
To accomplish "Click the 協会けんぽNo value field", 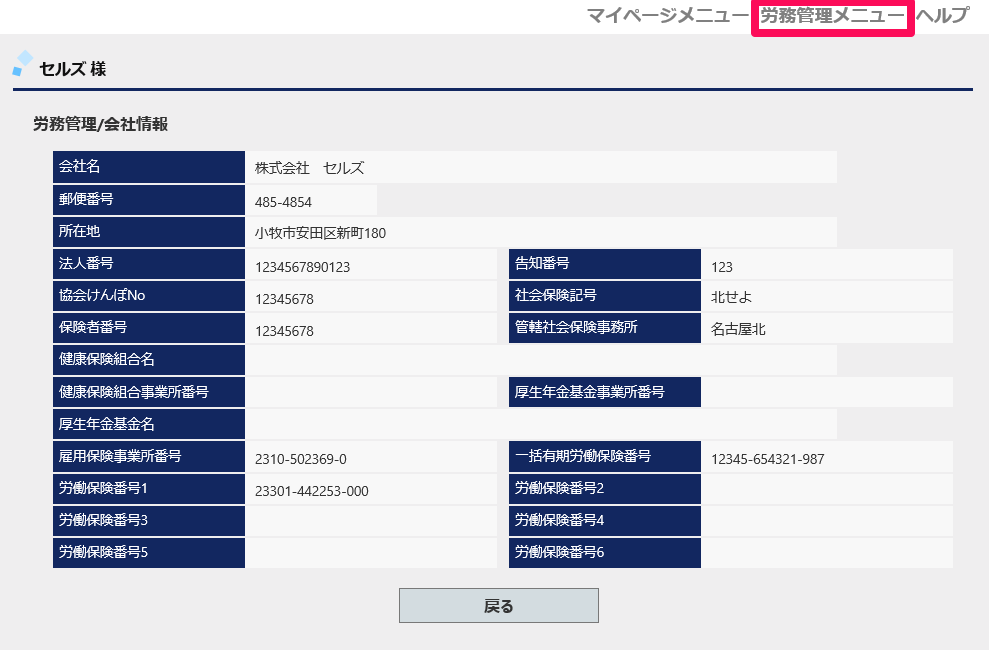I will pos(371,298).
